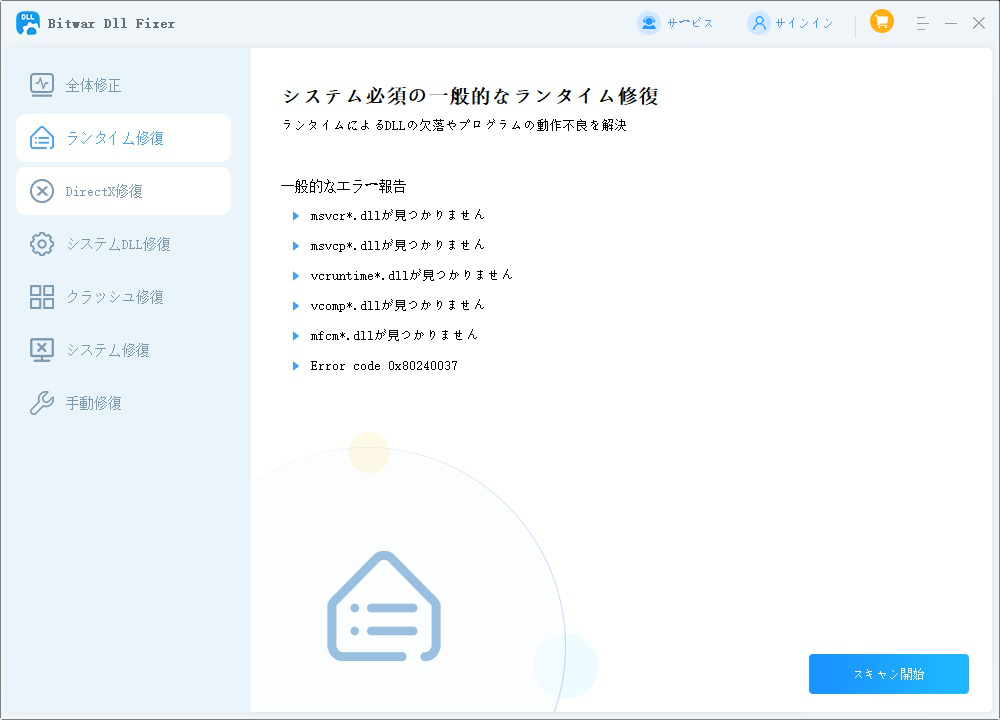The image size is (1000, 720).
Task: Click the サインイン user avatar icon
Action: (x=759, y=23)
